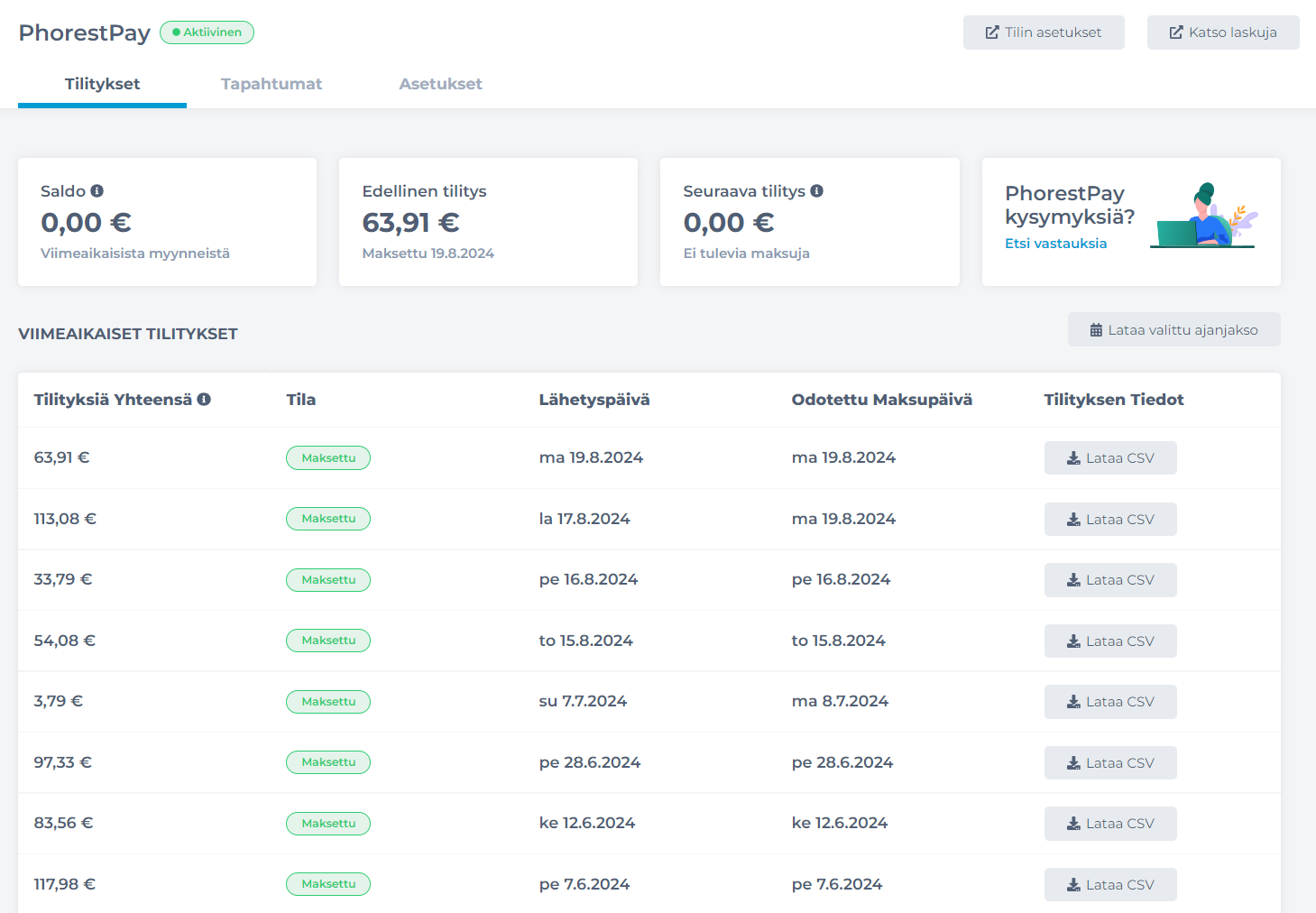Download CSV for the 113,08 € payout

(1110, 520)
